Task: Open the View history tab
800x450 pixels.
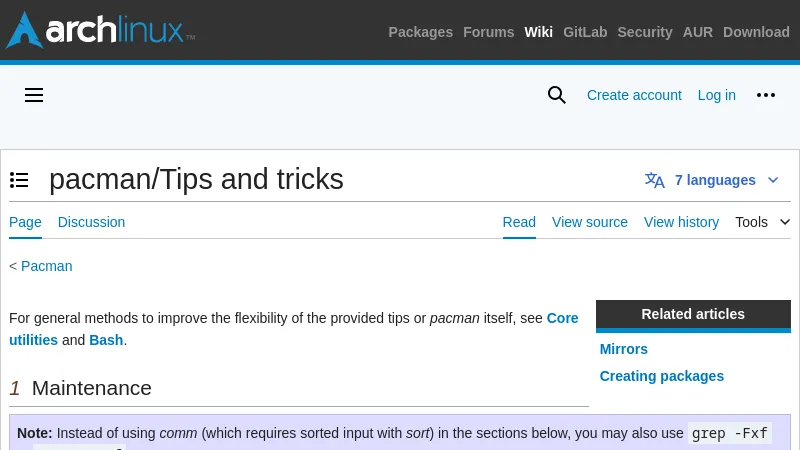Action: (x=681, y=222)
